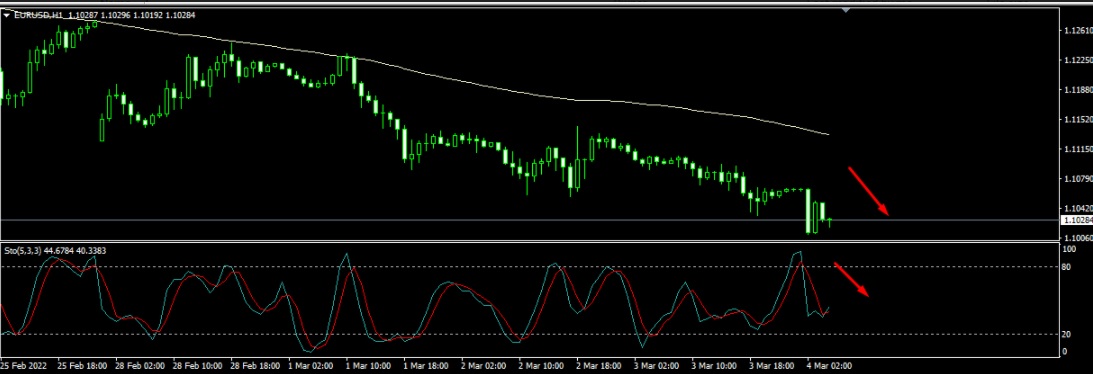The height and width of the screenshot is (374, 1093).
Task: Click the 1.11150 price scale label
Action: [x=1077, y=149]
